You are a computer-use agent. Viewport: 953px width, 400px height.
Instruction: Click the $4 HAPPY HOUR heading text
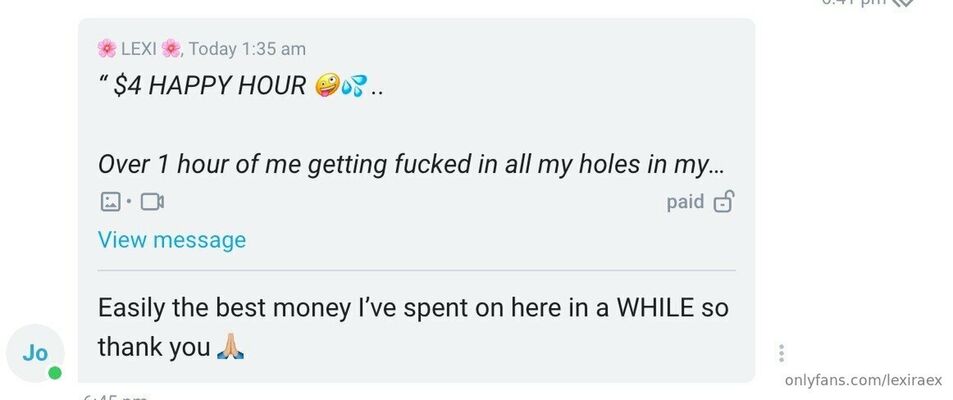(210, 86)
